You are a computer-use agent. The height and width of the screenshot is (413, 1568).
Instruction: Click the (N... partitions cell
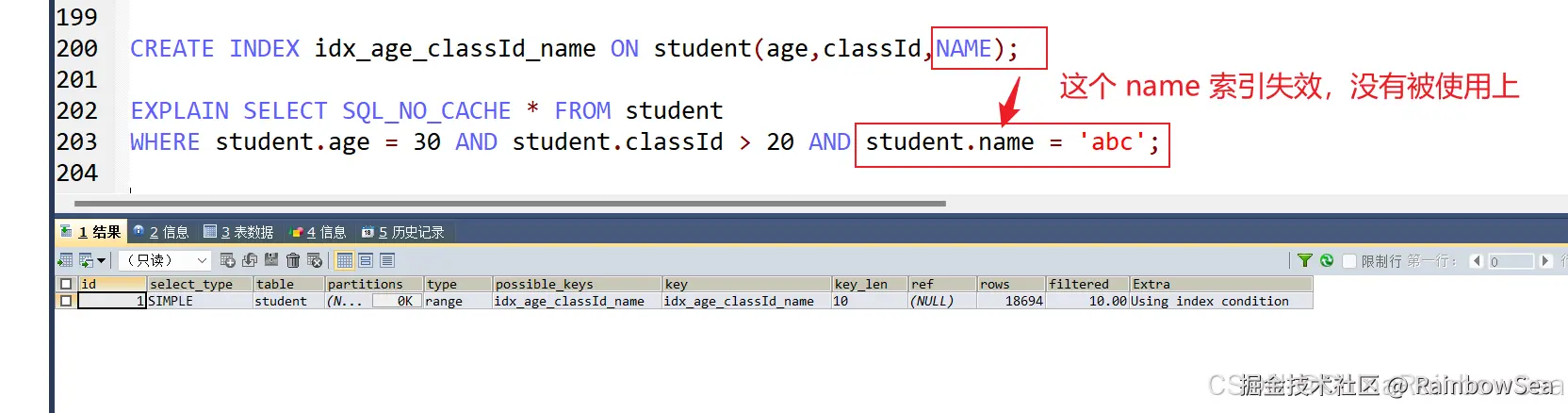tap(349, 301)
